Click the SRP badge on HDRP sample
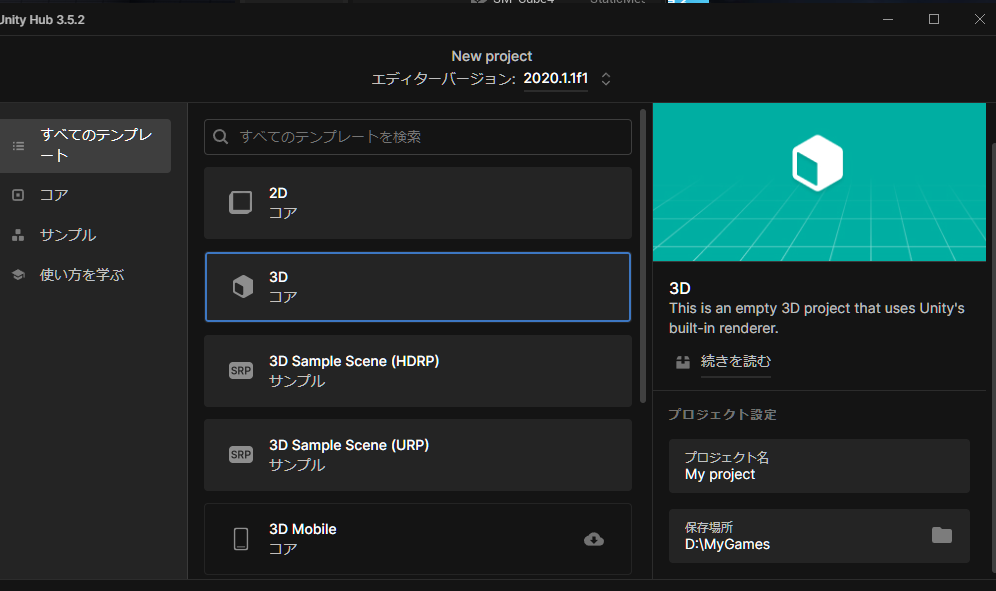Image resolution: width=996 pixels, height=591 pixels. (241, 371)
